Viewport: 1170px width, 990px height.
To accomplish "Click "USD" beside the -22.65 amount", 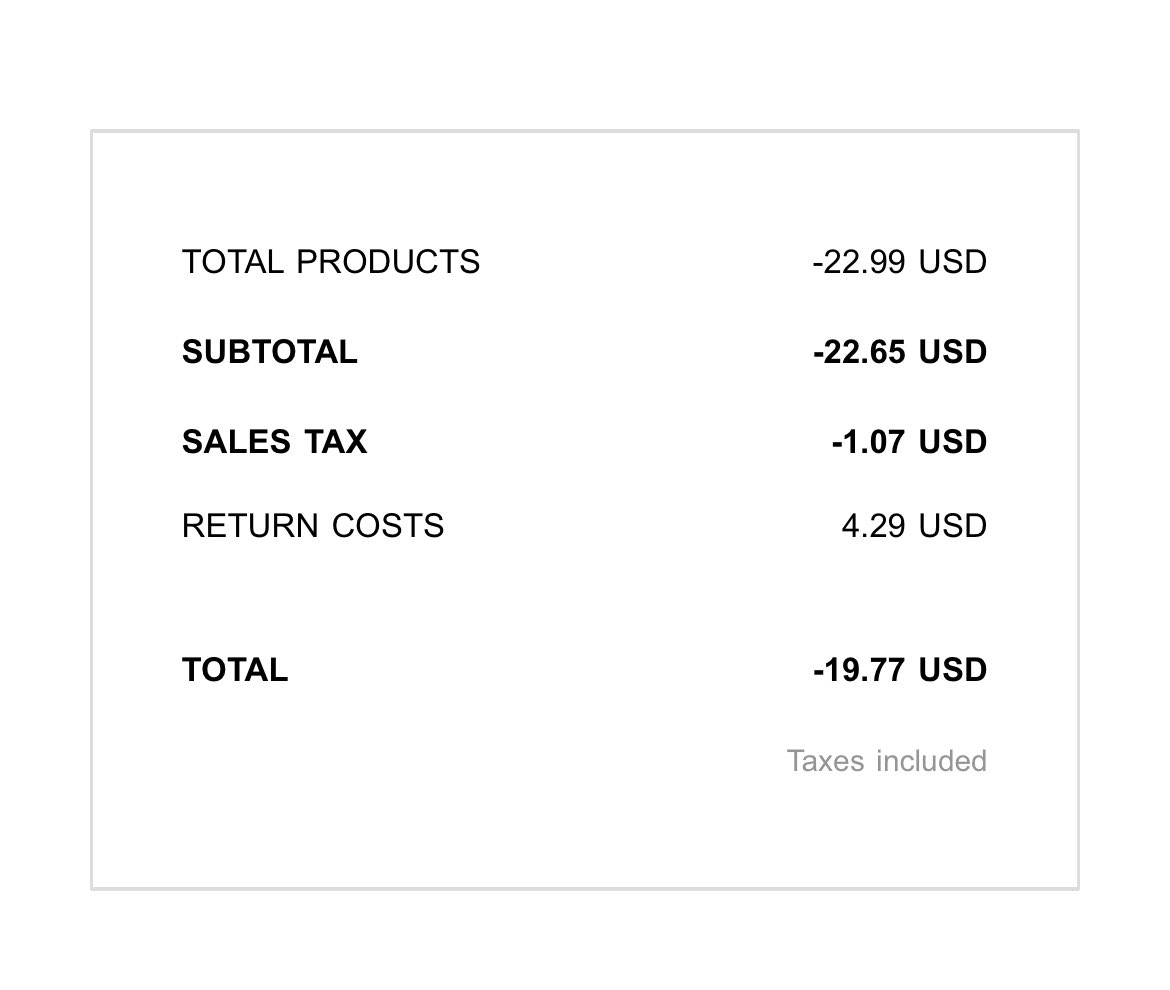I will click(x=953, y=352).
